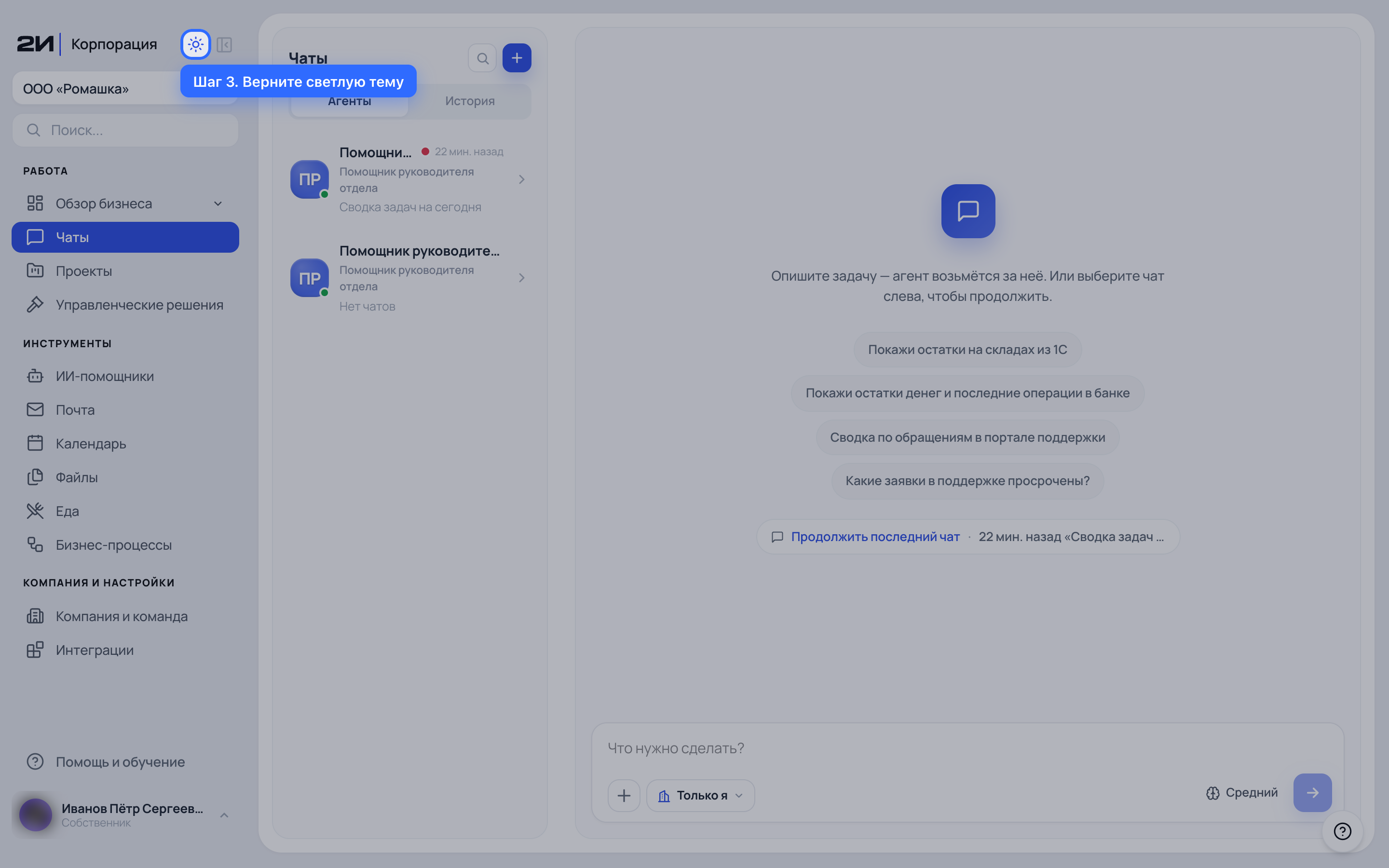
Task: Open Помощь и обучение
Action: click(x=125, y=762)
